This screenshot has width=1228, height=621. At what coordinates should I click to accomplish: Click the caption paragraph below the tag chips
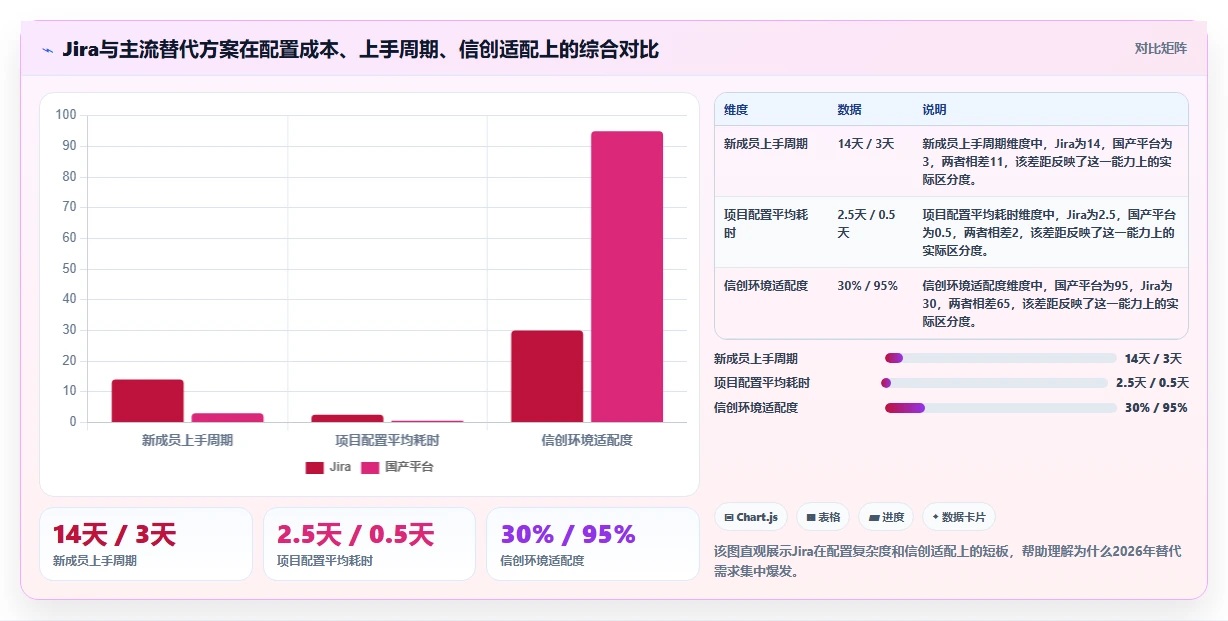(x=948, y=561)
